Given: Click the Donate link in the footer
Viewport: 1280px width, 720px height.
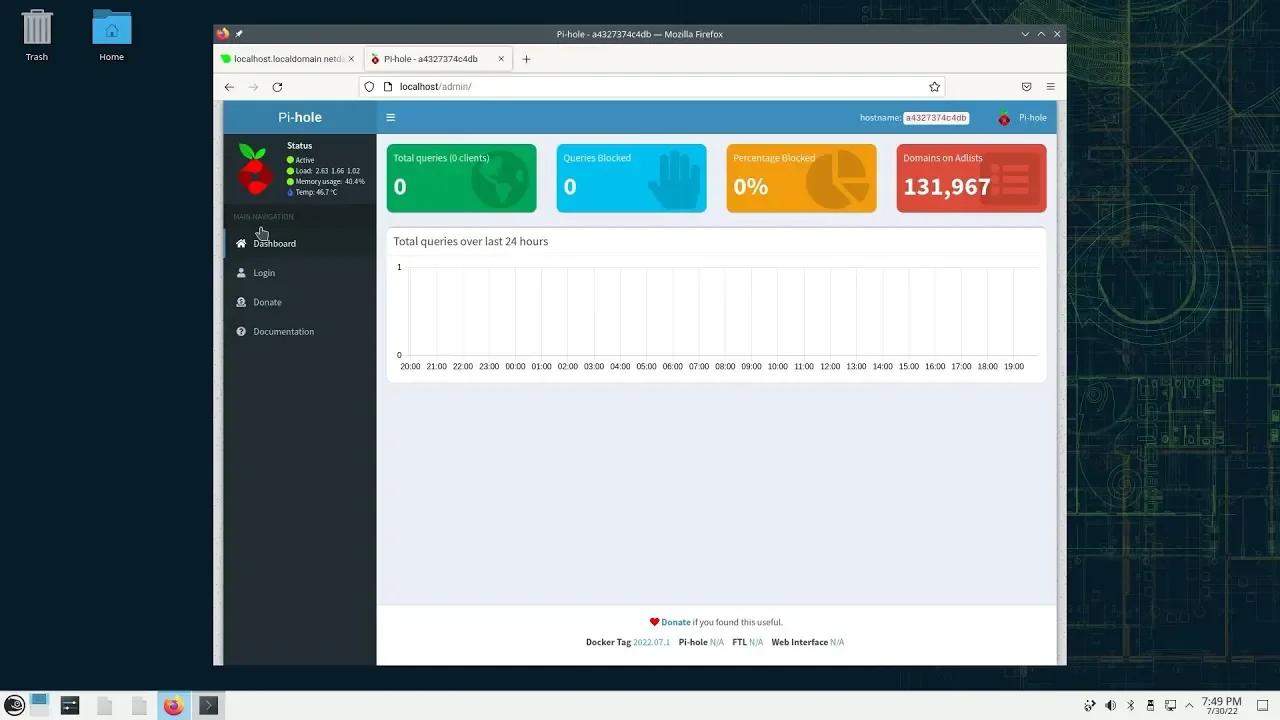Looking at the screenshot, I should coord(675,621).
